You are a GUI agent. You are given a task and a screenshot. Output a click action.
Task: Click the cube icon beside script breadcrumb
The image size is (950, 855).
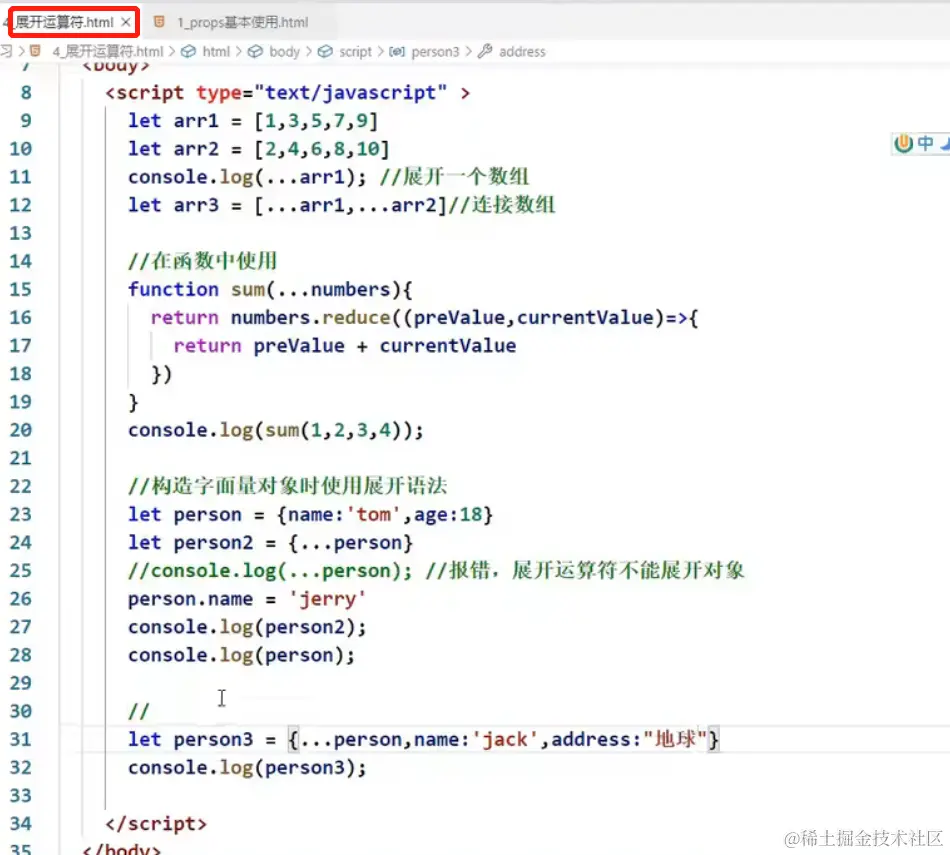point(325,52)
